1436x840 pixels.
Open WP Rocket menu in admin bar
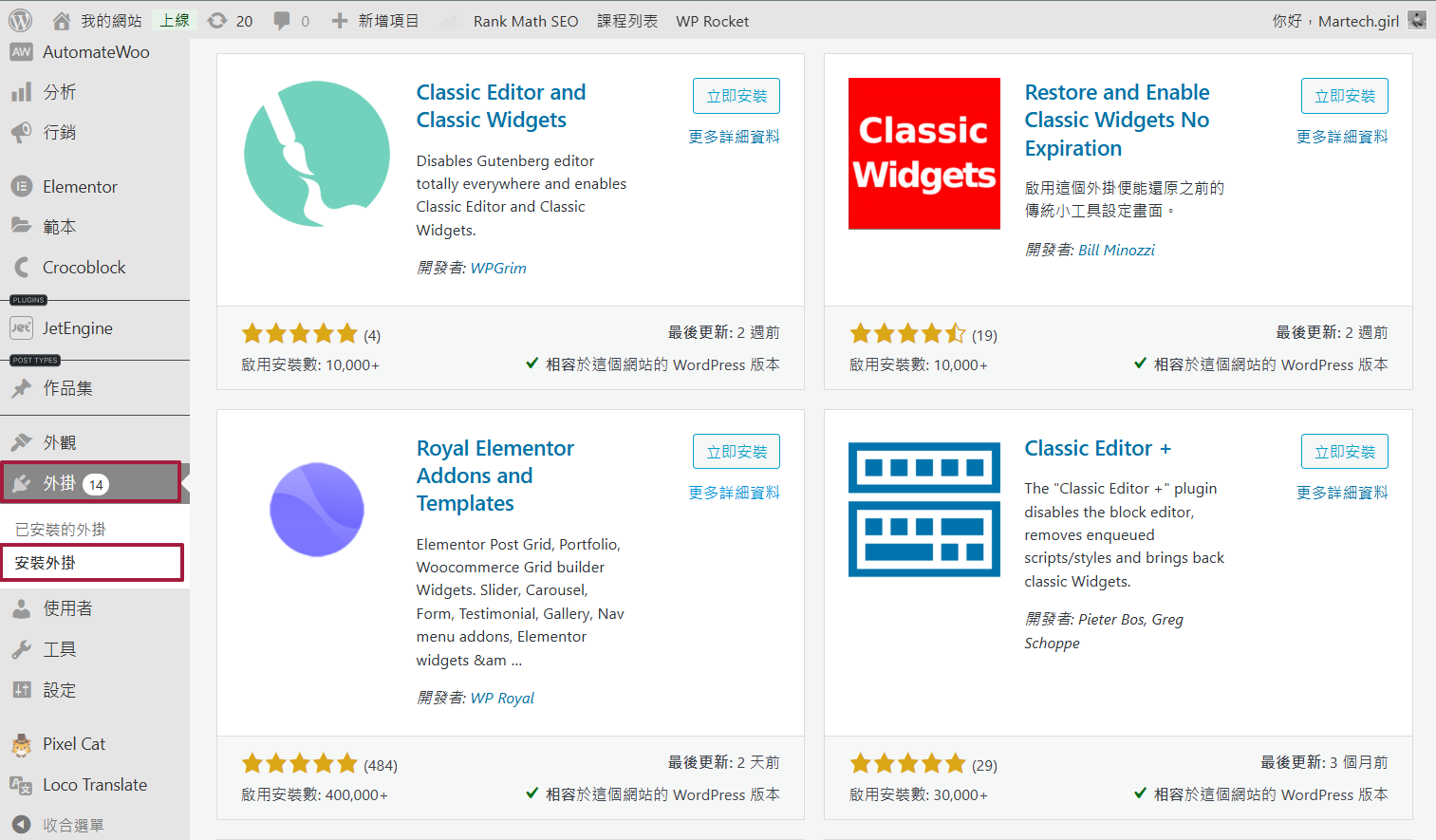[712, 21]
